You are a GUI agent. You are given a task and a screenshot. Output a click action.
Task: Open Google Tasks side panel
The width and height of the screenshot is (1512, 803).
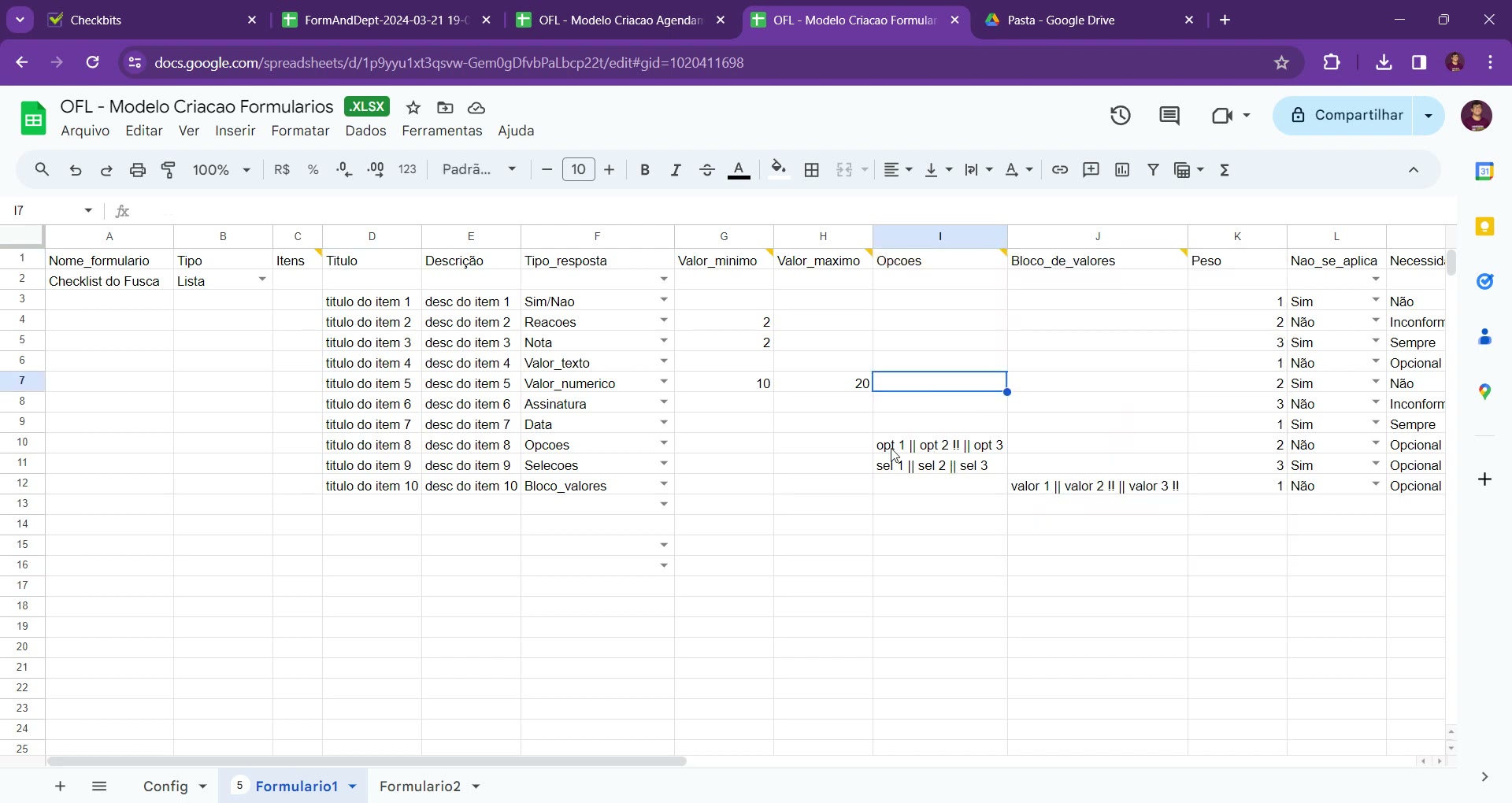(x=1484, y=281)
